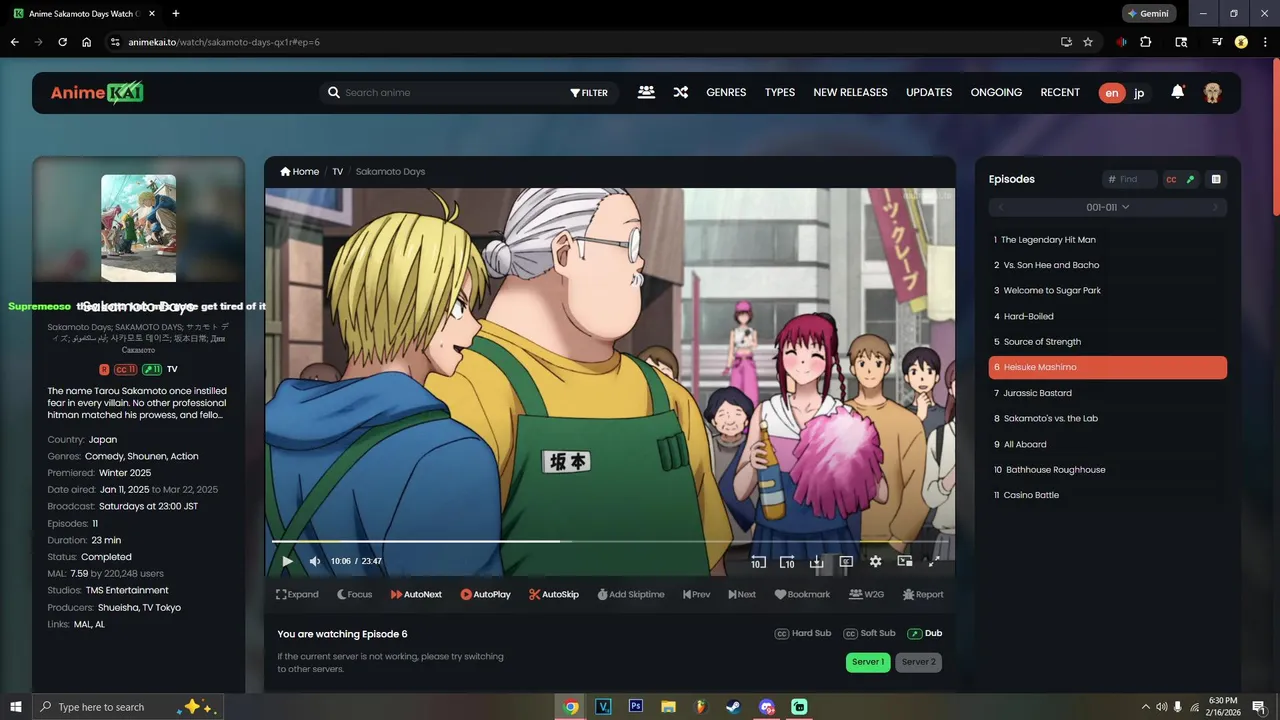The image size is (1280, 720).
Task: Open user profile avatar
Action: (1212, 93)
